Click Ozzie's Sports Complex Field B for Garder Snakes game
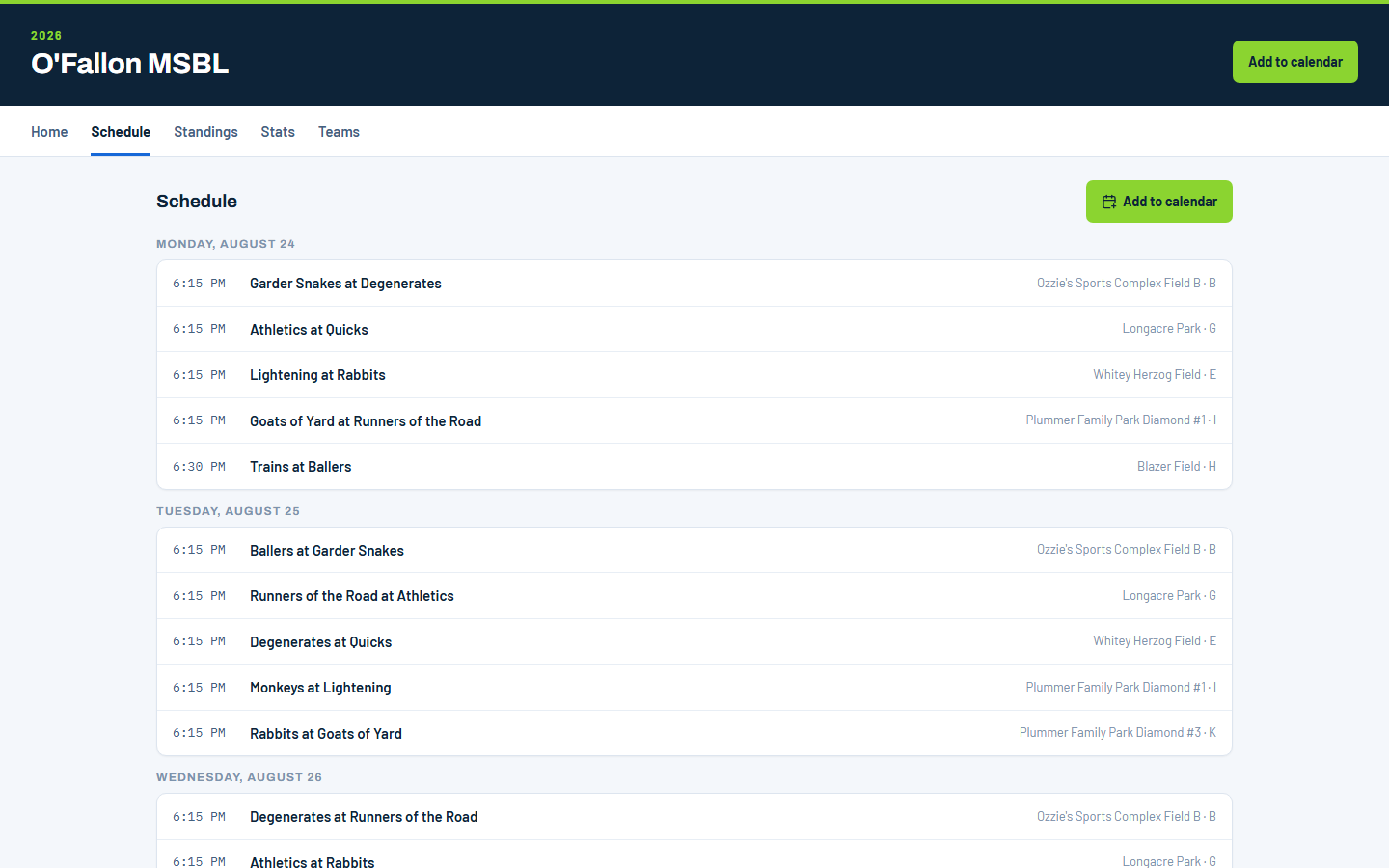The width and height of the screenshot is (1389, 868). click(1126, 284)
